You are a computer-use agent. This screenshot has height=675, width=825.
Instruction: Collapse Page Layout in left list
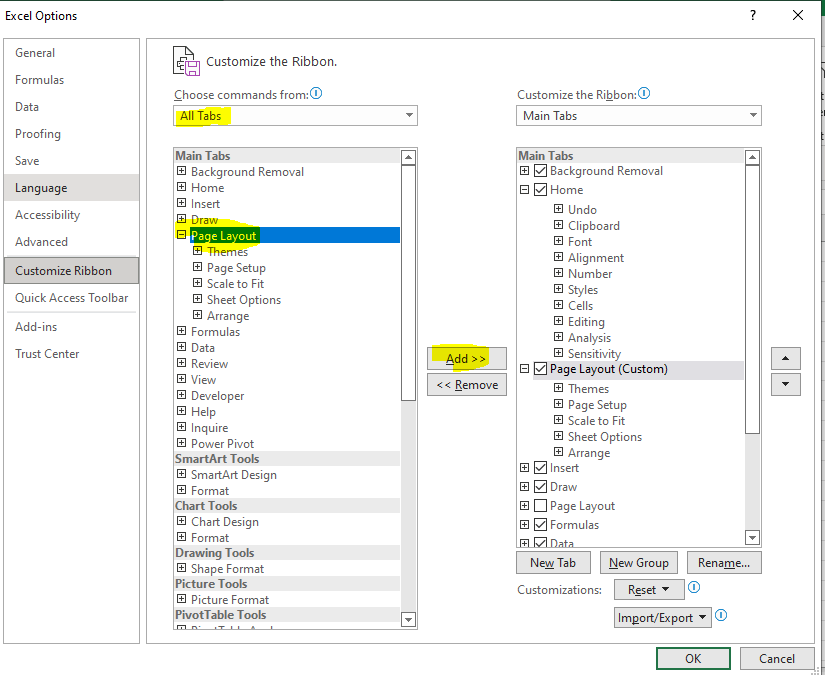coord(182,235)
